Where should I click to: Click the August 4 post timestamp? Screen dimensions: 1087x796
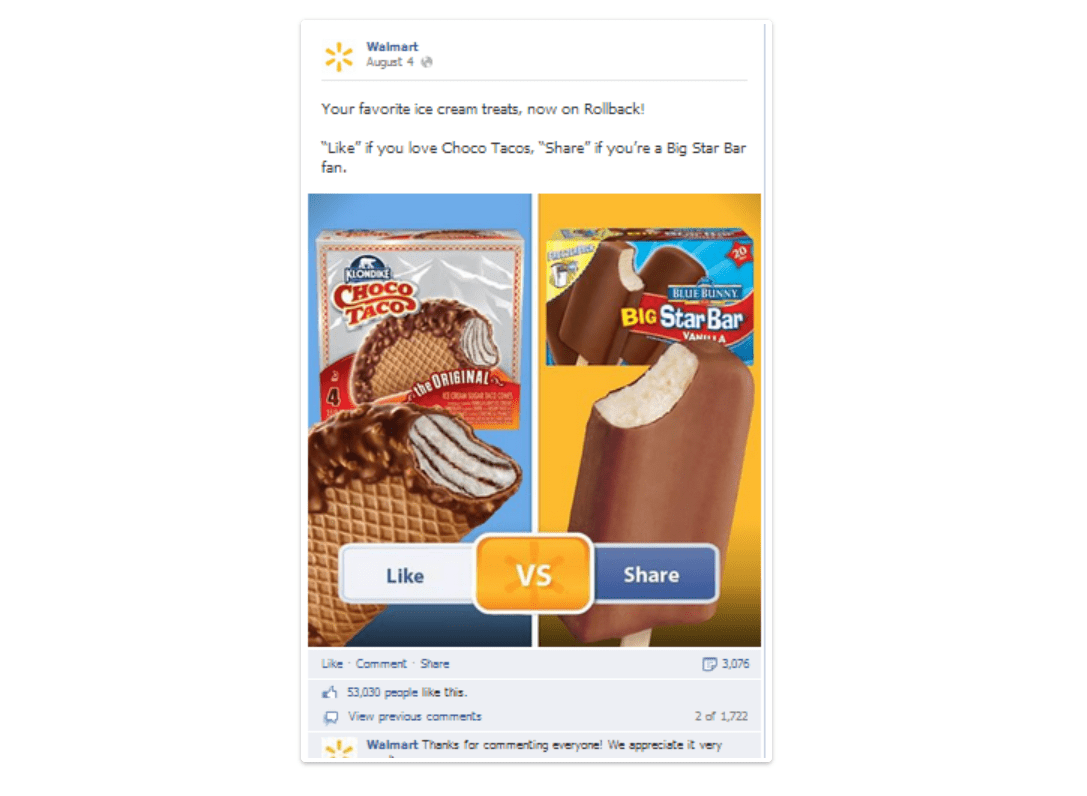[x=390, y=62]
